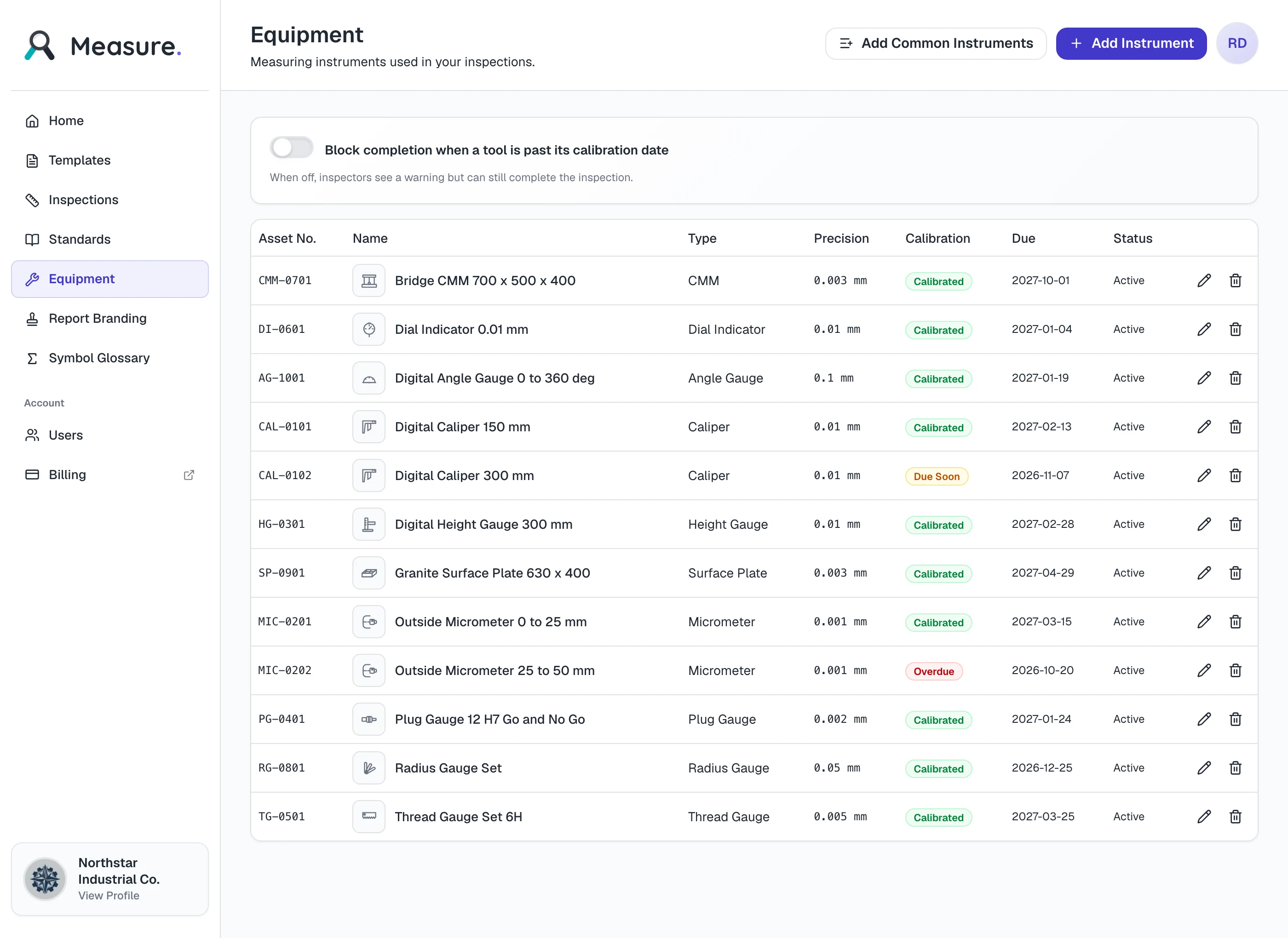Image resolution: width=1288 pixels, height=938 pixels.
Task: Delete the overdue MIC-0202 micrometer
Action: tap(1235, 670)
